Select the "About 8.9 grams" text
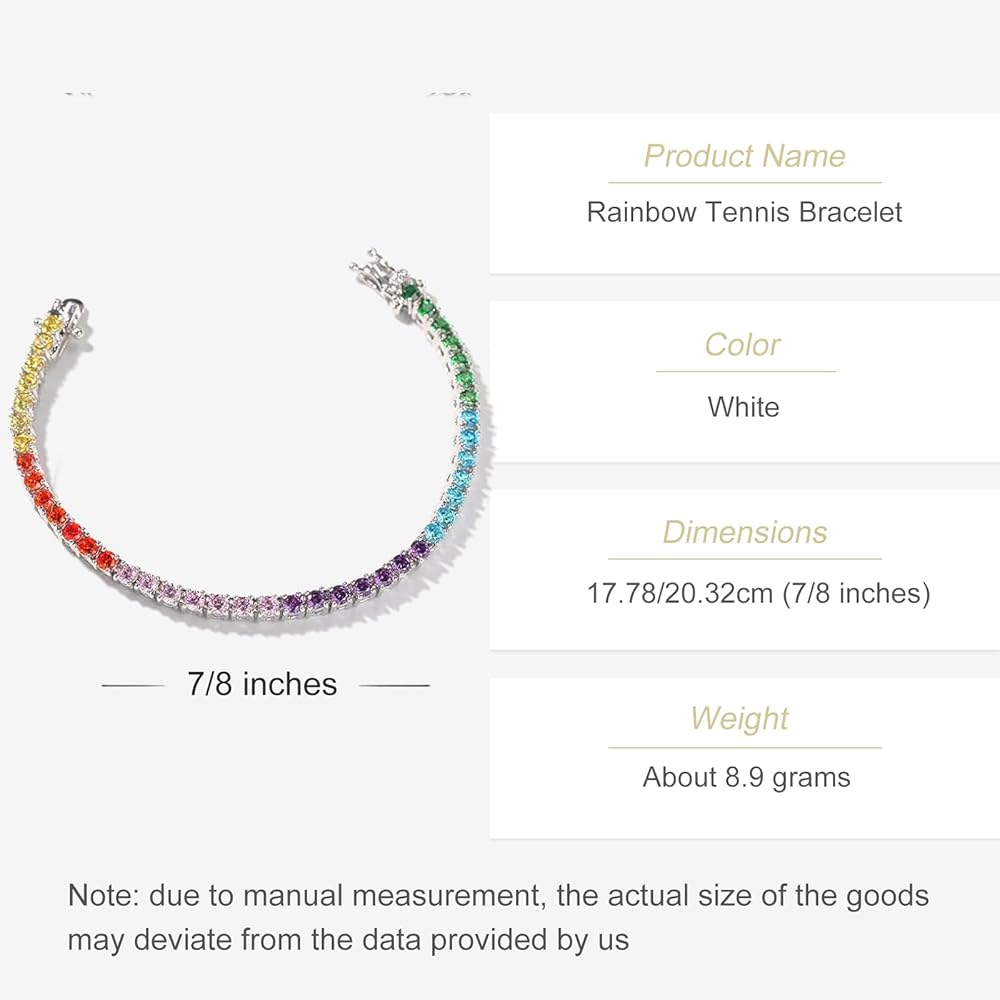Viewport: 1000px width, 1000px height. pos(746,777)
